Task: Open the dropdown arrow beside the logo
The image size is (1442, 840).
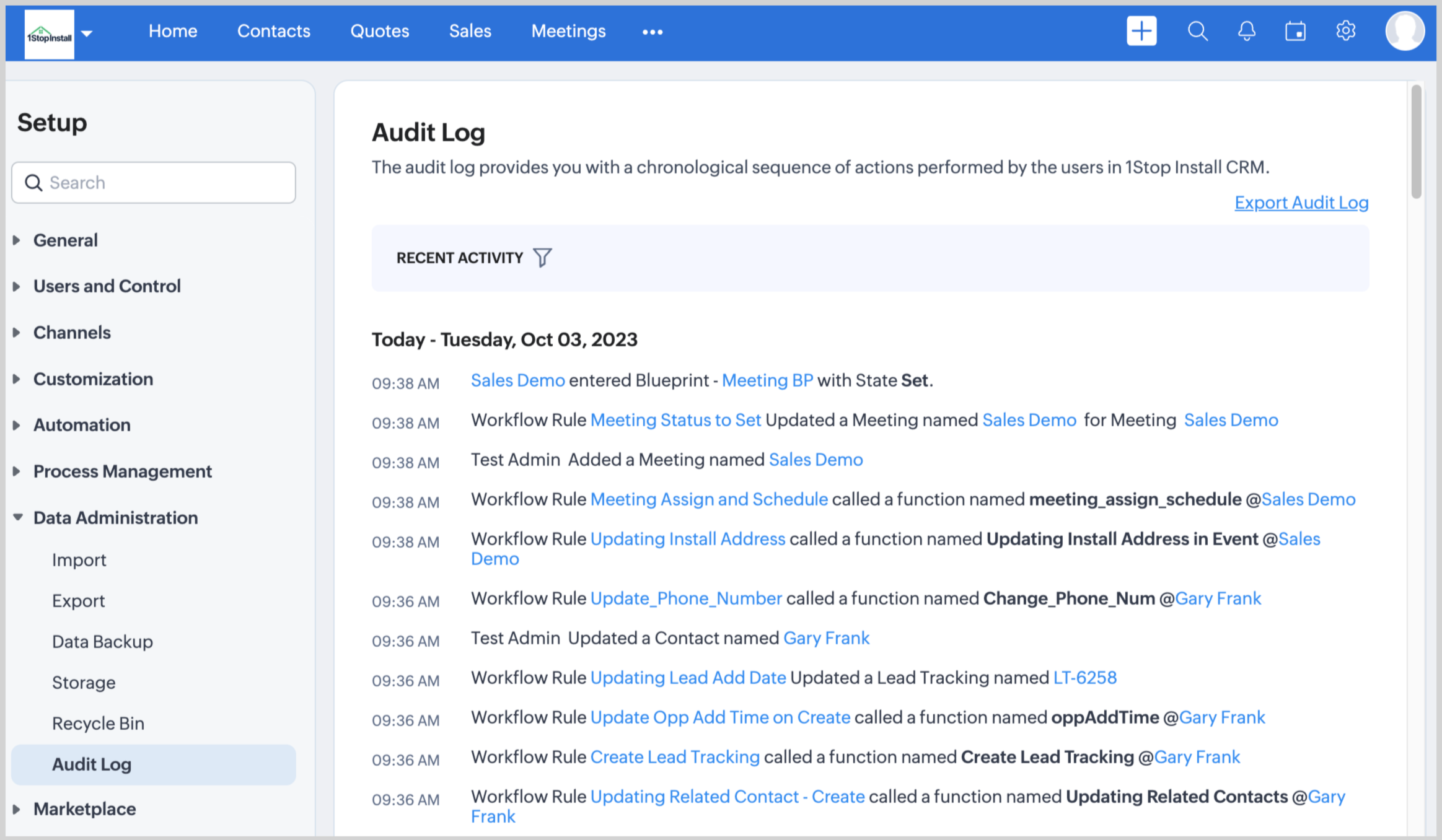Action: pos(87,33)
